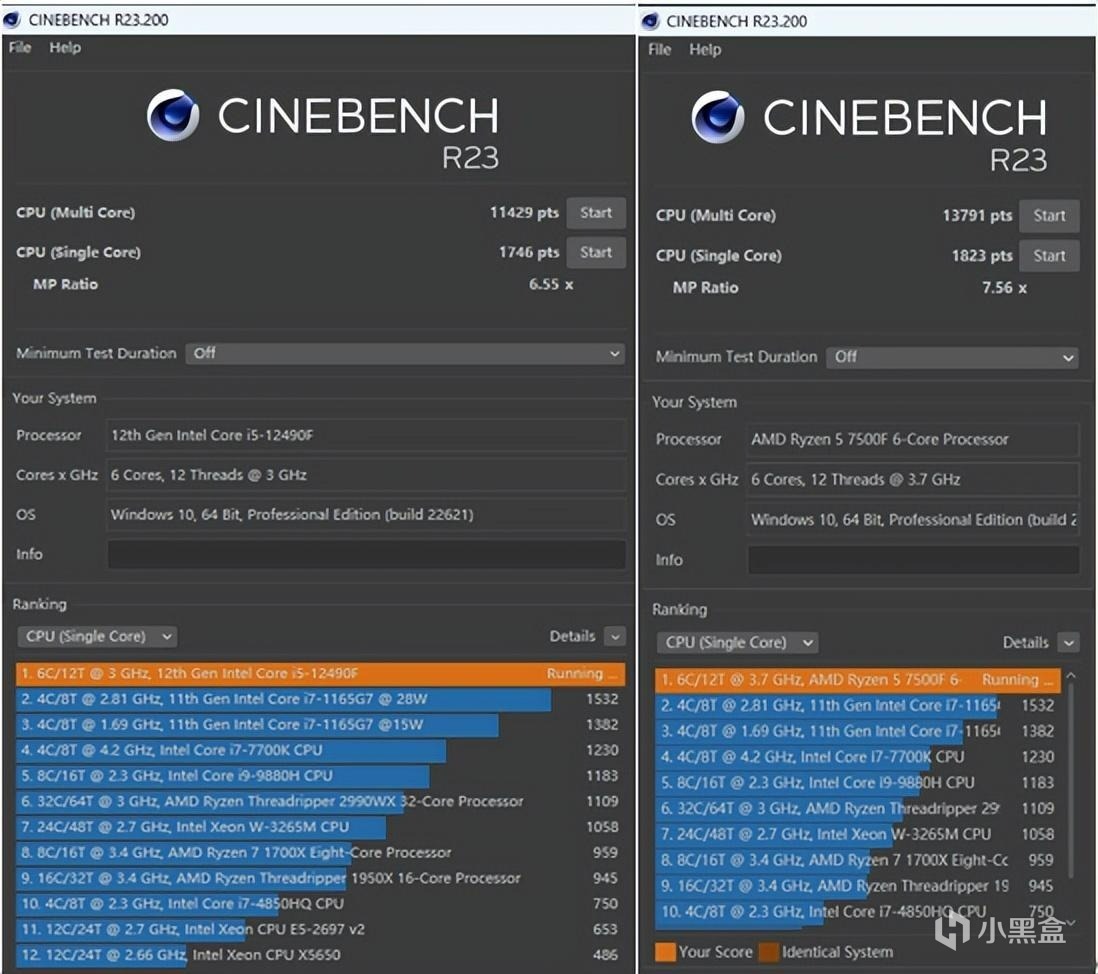Viewport: 1098px width, 974px height.
Task: Select Xeon X5650 row in left window
Action: pyautogui.click(x=320, y=954)
